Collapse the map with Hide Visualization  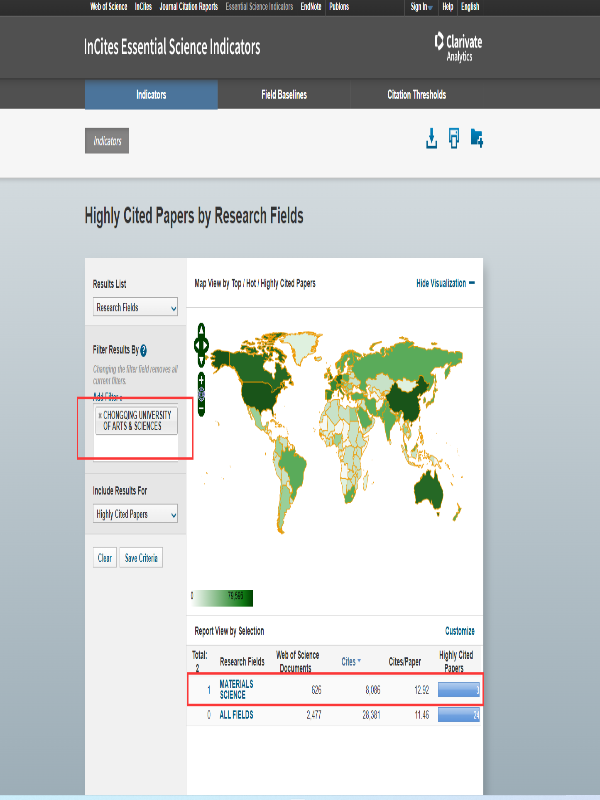coord(445,284)
